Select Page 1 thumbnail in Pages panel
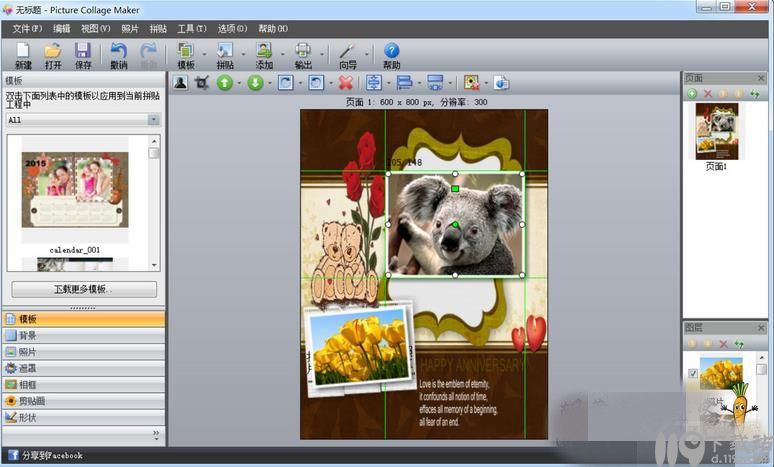Viewport: 774px width, 467px height. [717, 131]
